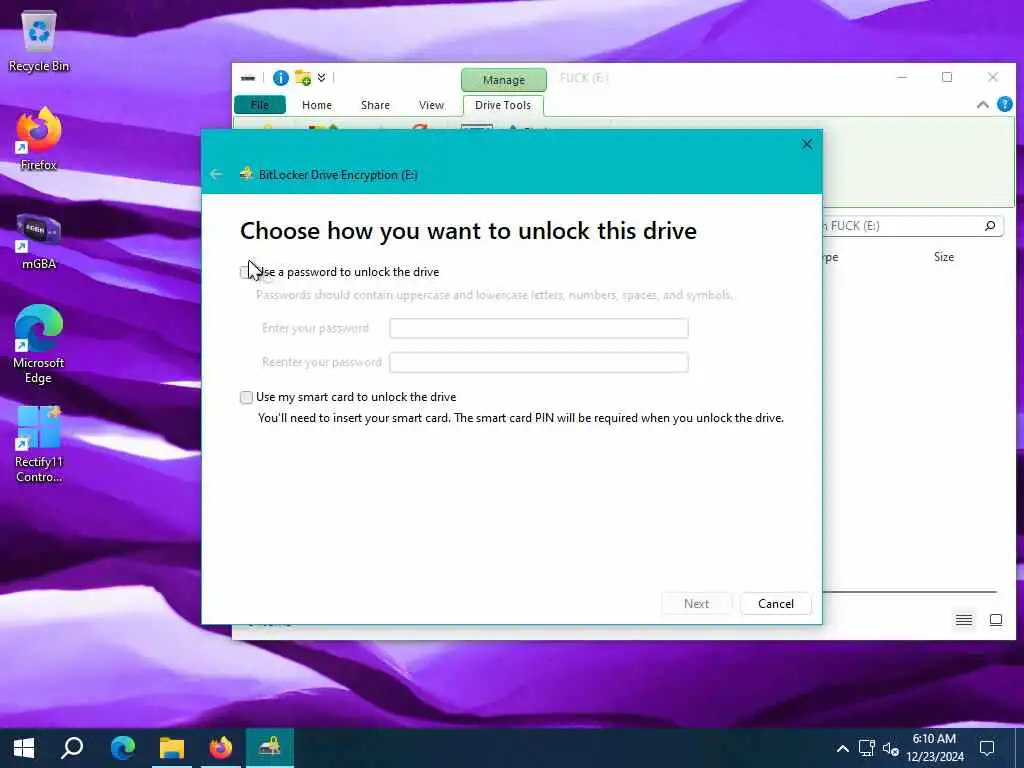1024x768 pixels.
Task: Close the BitLocker Drive Encryption dialog
Action: [807, 144]
